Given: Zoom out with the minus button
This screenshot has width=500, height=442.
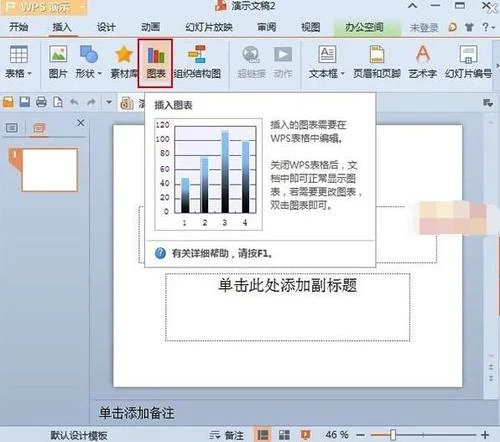Looking at the screenshot, I should 360,435.
